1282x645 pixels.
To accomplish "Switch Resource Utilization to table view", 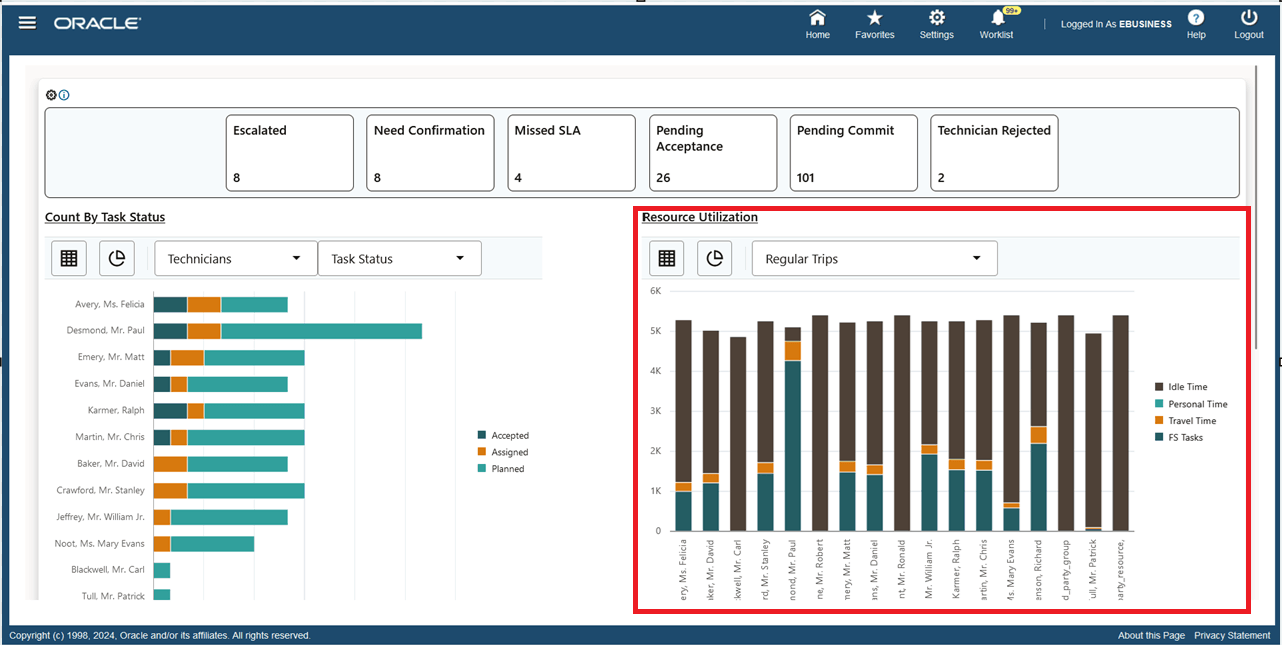I will [x=666, y=258].
